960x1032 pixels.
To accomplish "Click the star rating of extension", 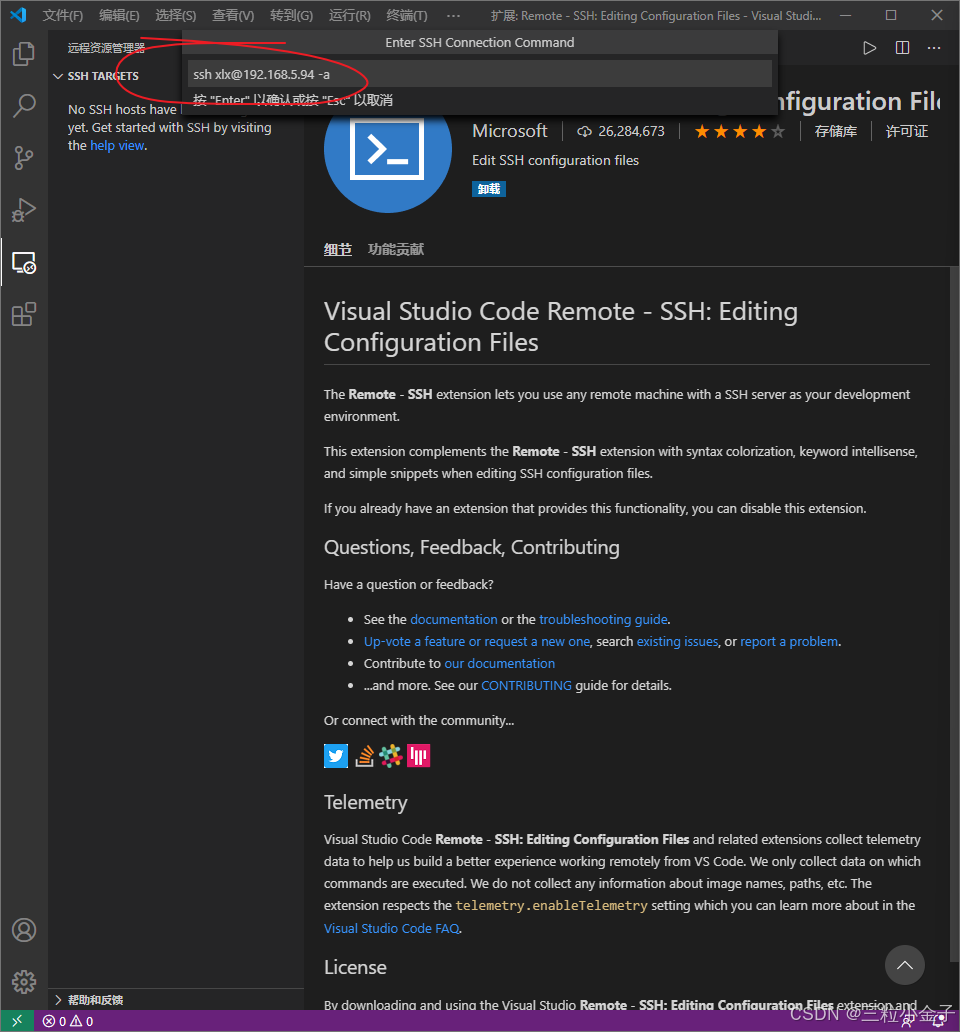I will [740, 132].
